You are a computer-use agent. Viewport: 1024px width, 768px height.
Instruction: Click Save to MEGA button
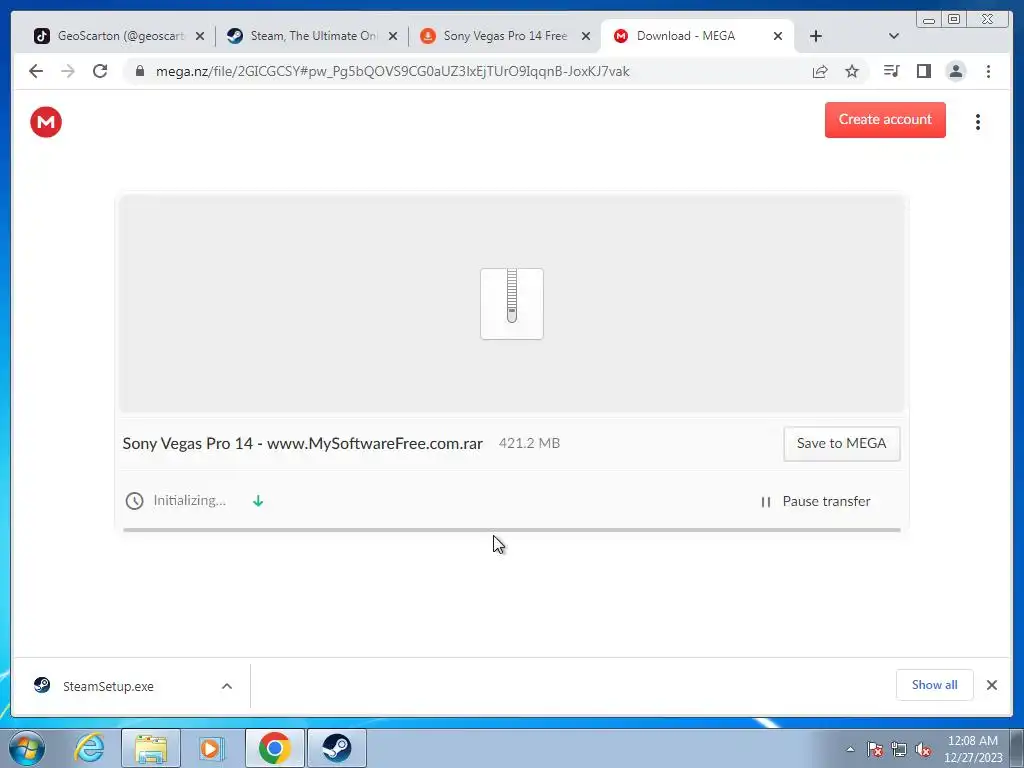[x=841, y=443]
